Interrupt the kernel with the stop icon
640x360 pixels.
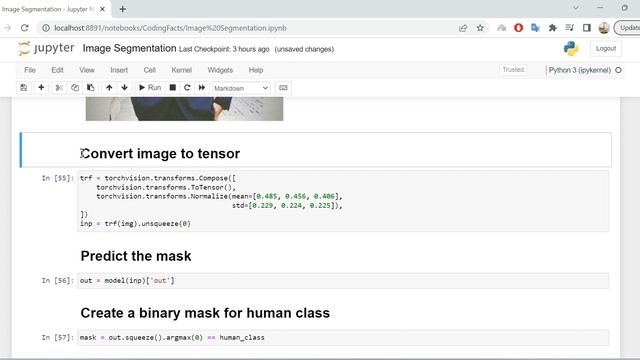click(173, 88)
